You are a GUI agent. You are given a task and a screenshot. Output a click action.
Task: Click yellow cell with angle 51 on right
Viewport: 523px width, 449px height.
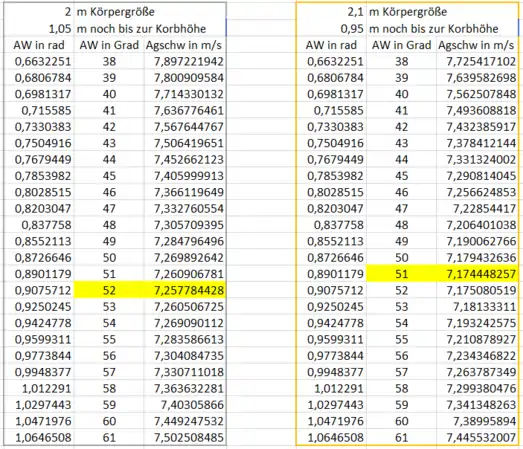(402, 274)
